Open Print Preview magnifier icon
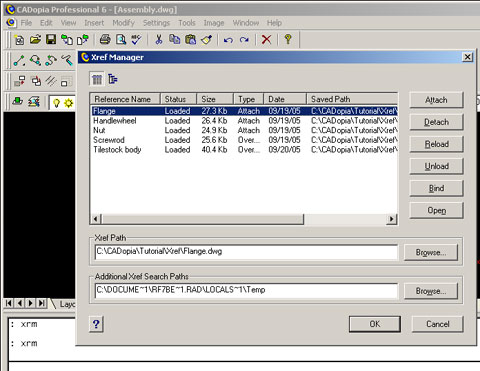This screenshot has width=480, height=371. coord(121,40)
